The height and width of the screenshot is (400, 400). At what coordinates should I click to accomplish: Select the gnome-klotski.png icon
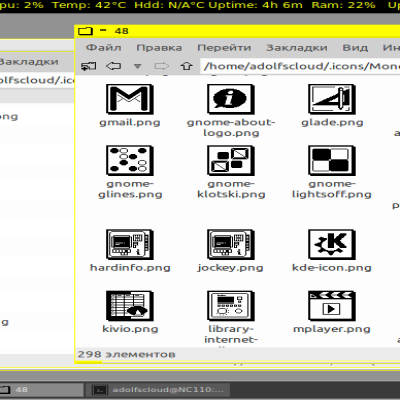click(x=231, y=161)
